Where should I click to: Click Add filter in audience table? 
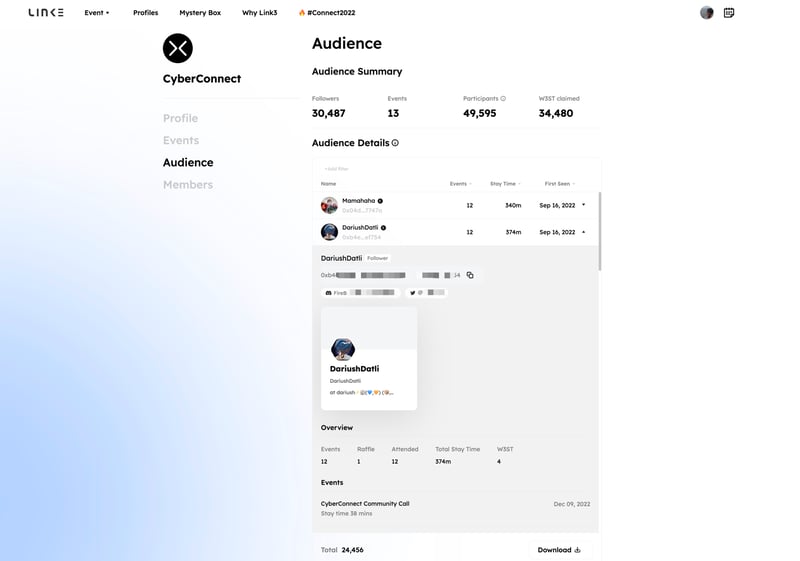[336, 169]
